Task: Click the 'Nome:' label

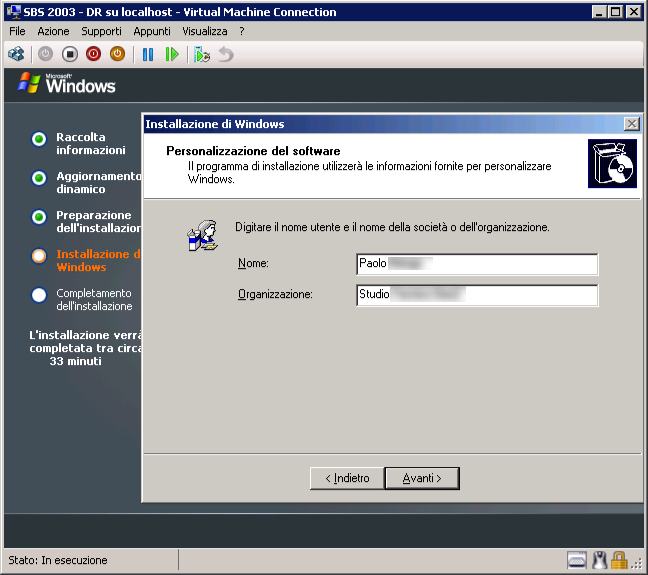Action: 253,263
